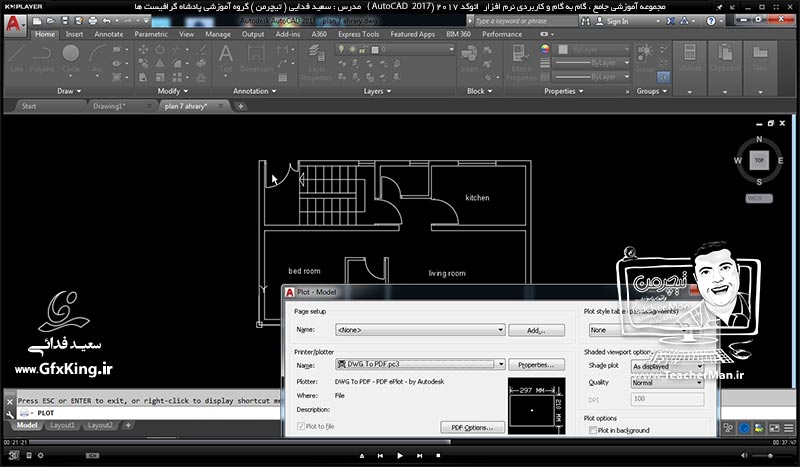Click the Add... button in Page setup
The height and width of the screenshot is (467, 800).
click(x=536, y=330)
